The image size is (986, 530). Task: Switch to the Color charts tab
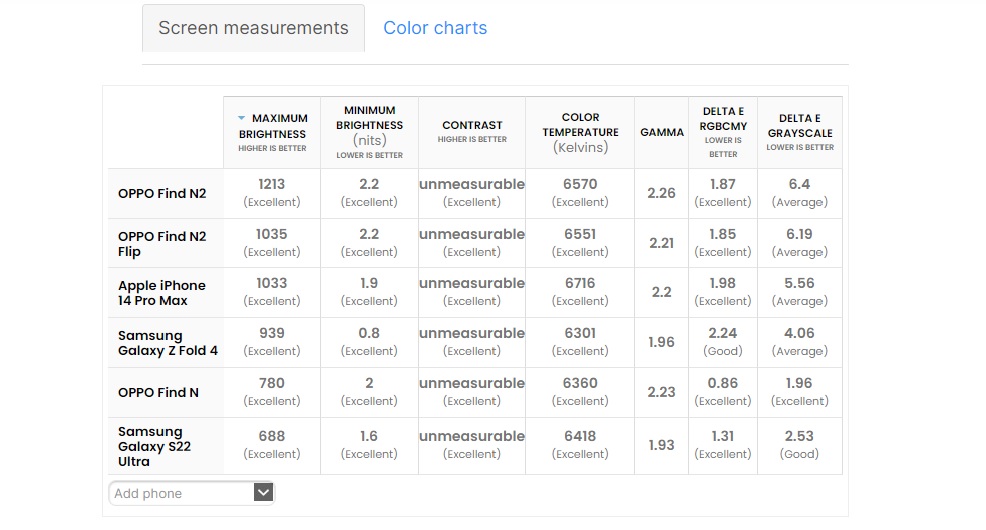pyautogui.click(x=435, y=28)
